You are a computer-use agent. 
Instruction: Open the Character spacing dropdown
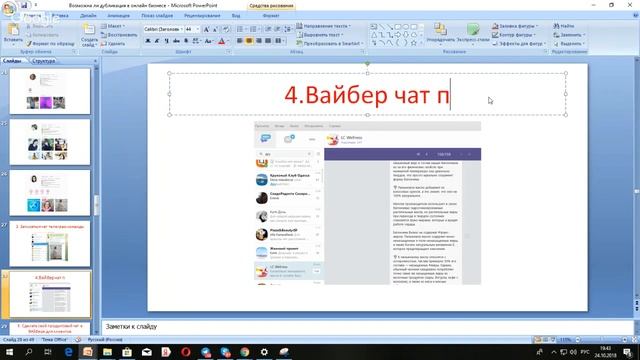click(x=196, y=41)
